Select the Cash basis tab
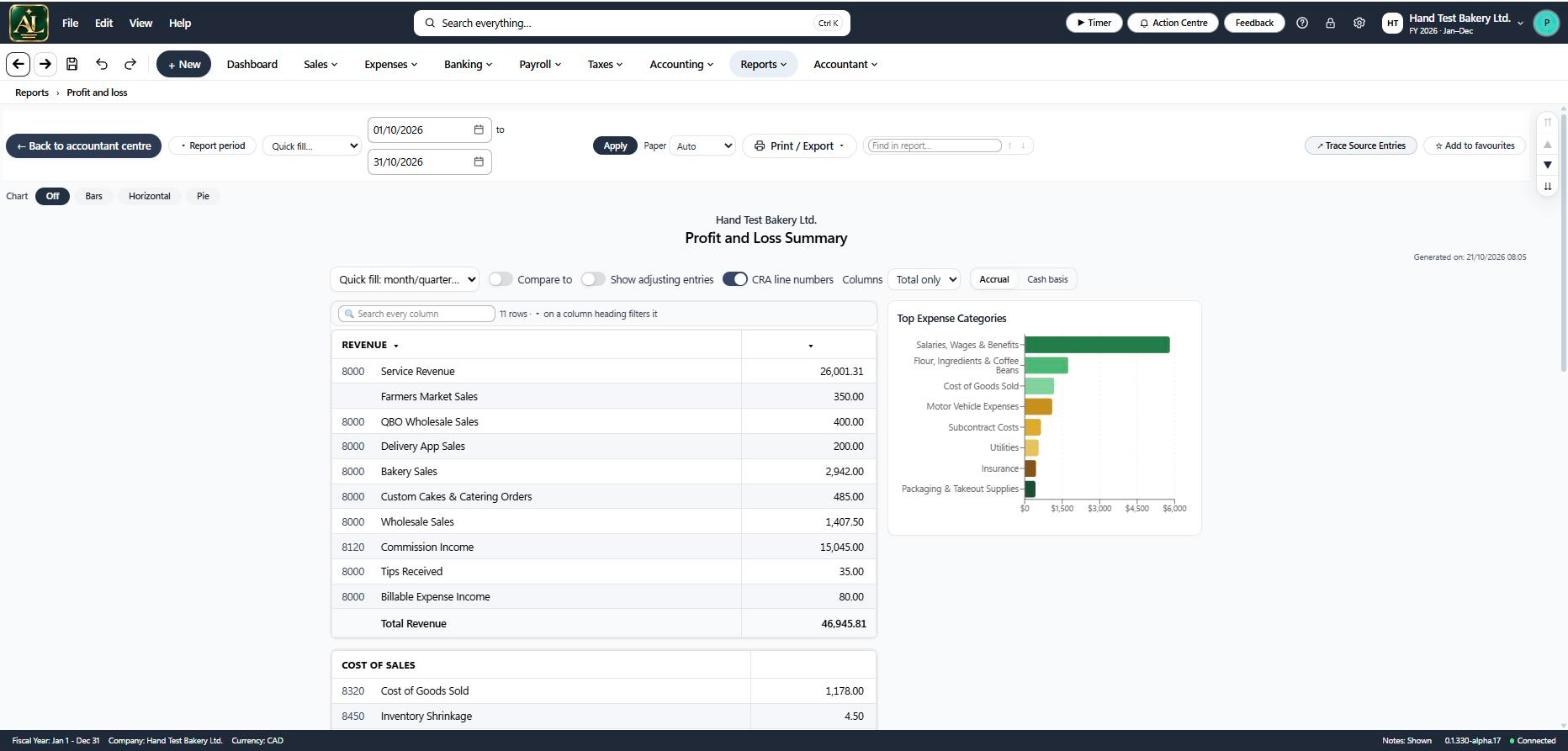The image size is (1568, 751). (1047, 280)
